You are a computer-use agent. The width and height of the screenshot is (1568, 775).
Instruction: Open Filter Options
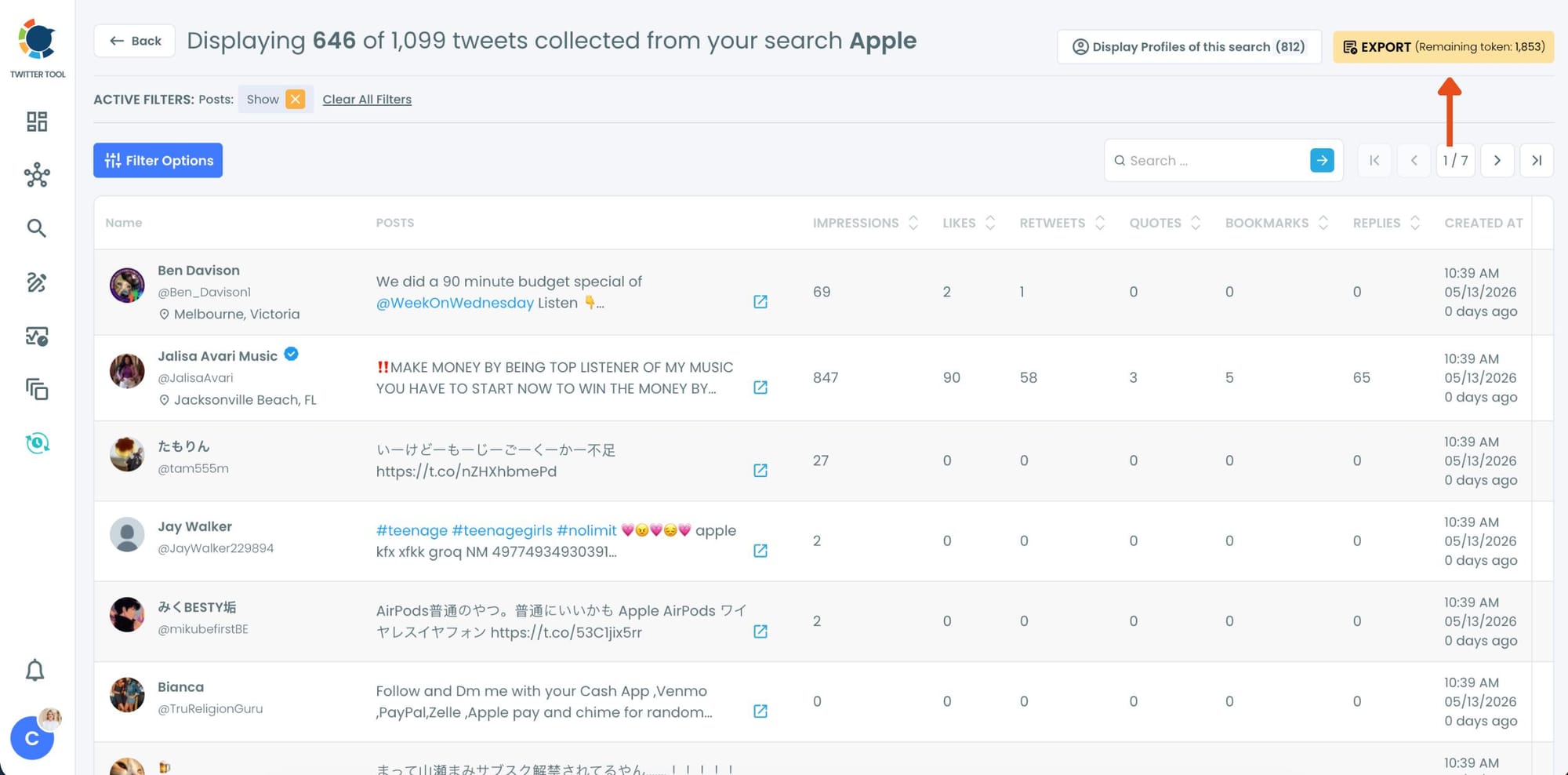pos(158,160)
